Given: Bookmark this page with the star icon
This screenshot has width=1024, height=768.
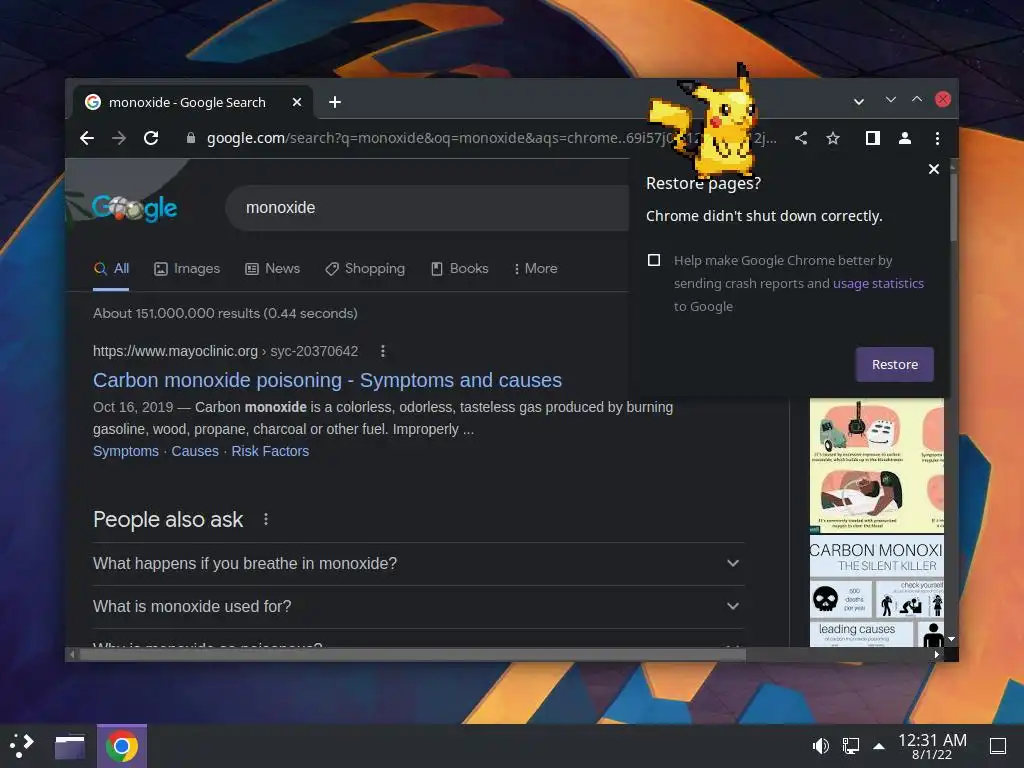Looking at the screenshot, I should click(833, 138).
